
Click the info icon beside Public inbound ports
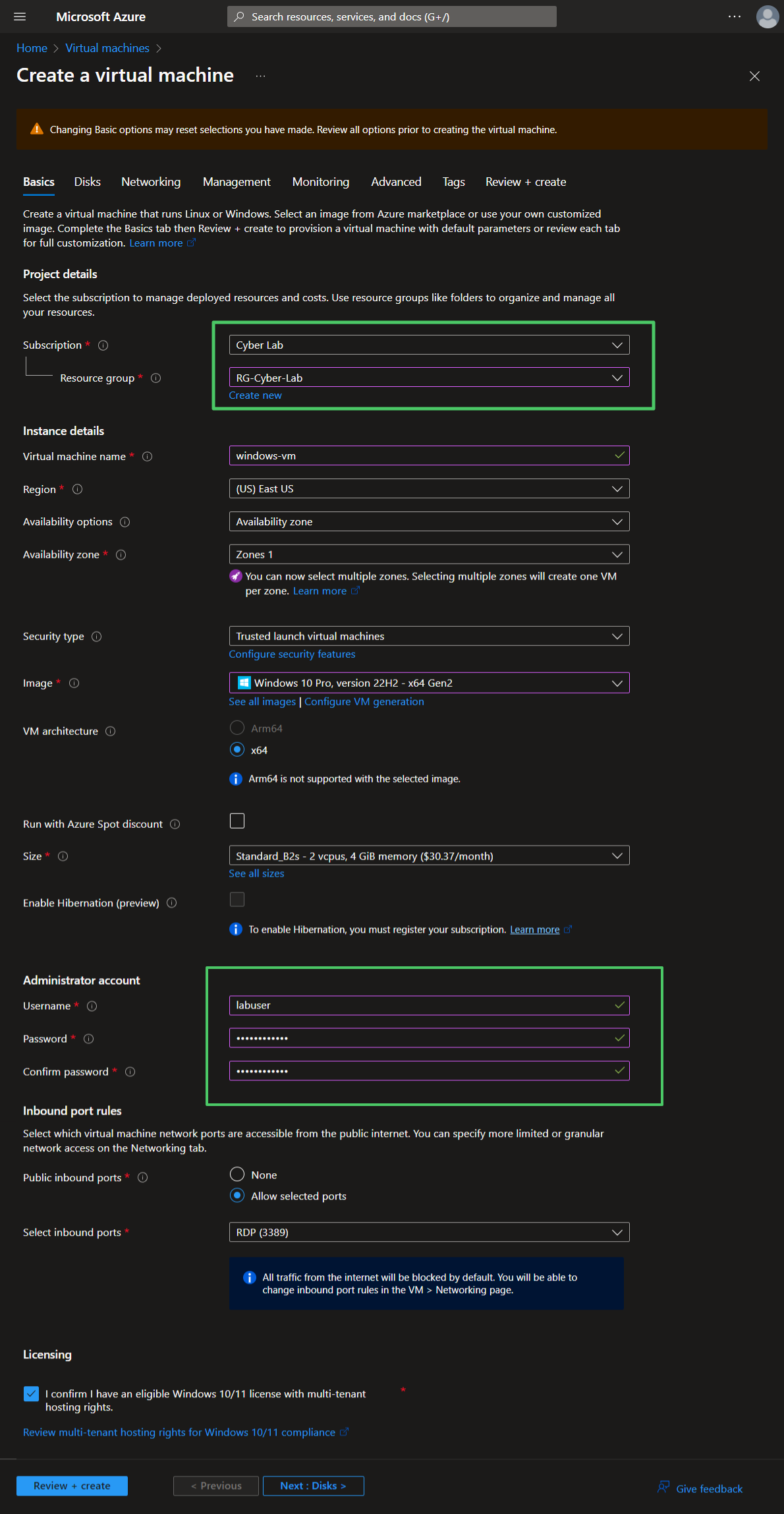point(143,1178)
